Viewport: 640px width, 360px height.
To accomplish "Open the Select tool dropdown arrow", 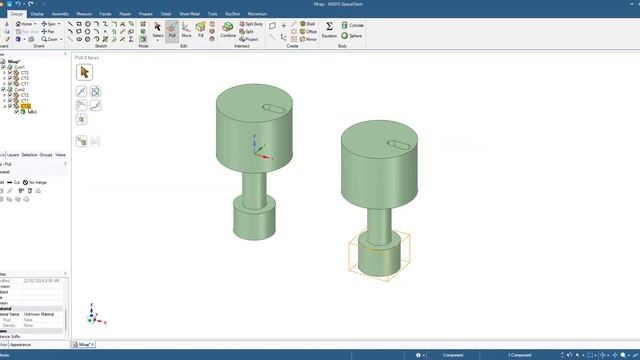I will pos(158,40).
